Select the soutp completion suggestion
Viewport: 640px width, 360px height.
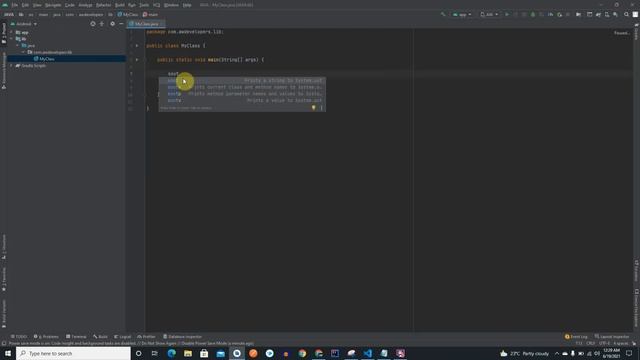pyautogui.click(x=242, y=93)
